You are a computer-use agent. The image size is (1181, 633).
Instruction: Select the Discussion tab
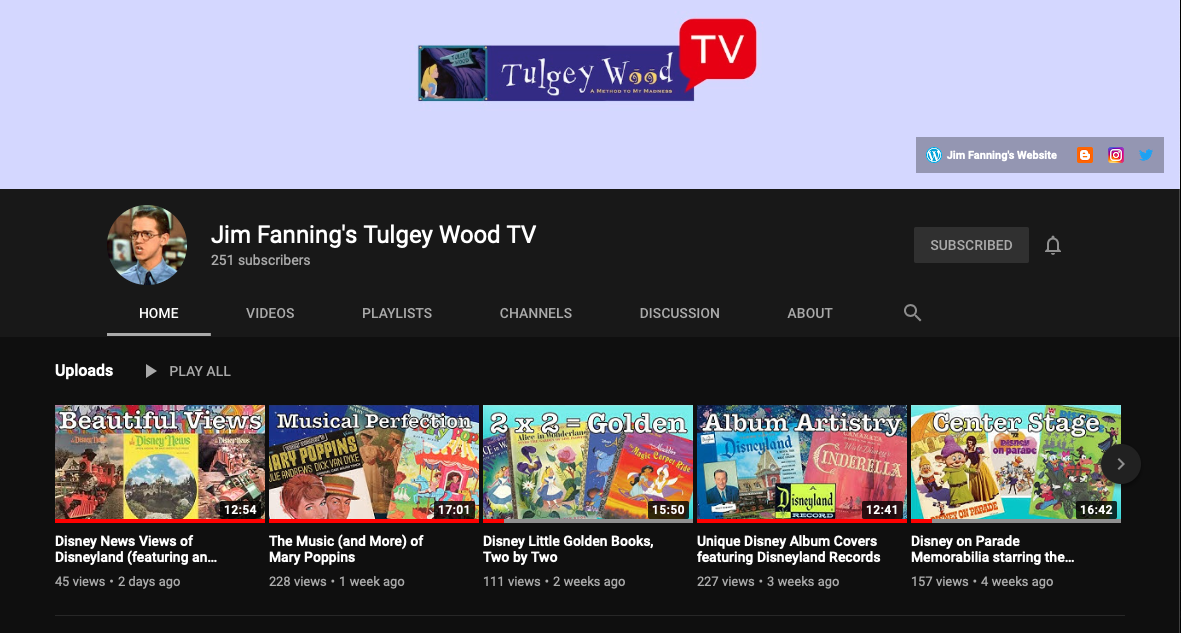click(x=679, y=313)
